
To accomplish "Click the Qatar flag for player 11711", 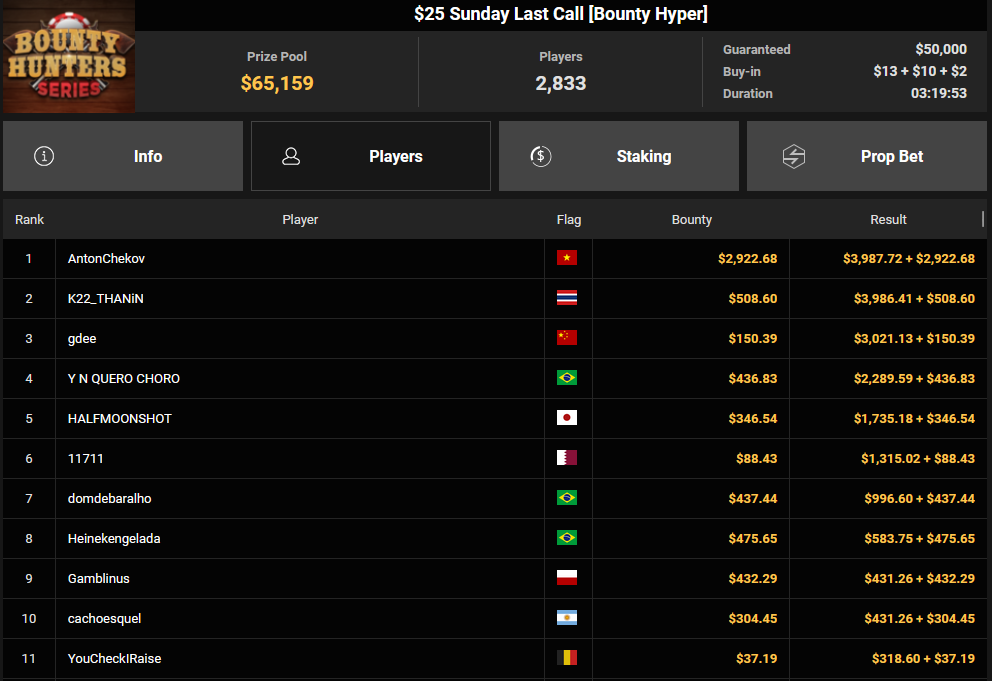I will 567,458.
